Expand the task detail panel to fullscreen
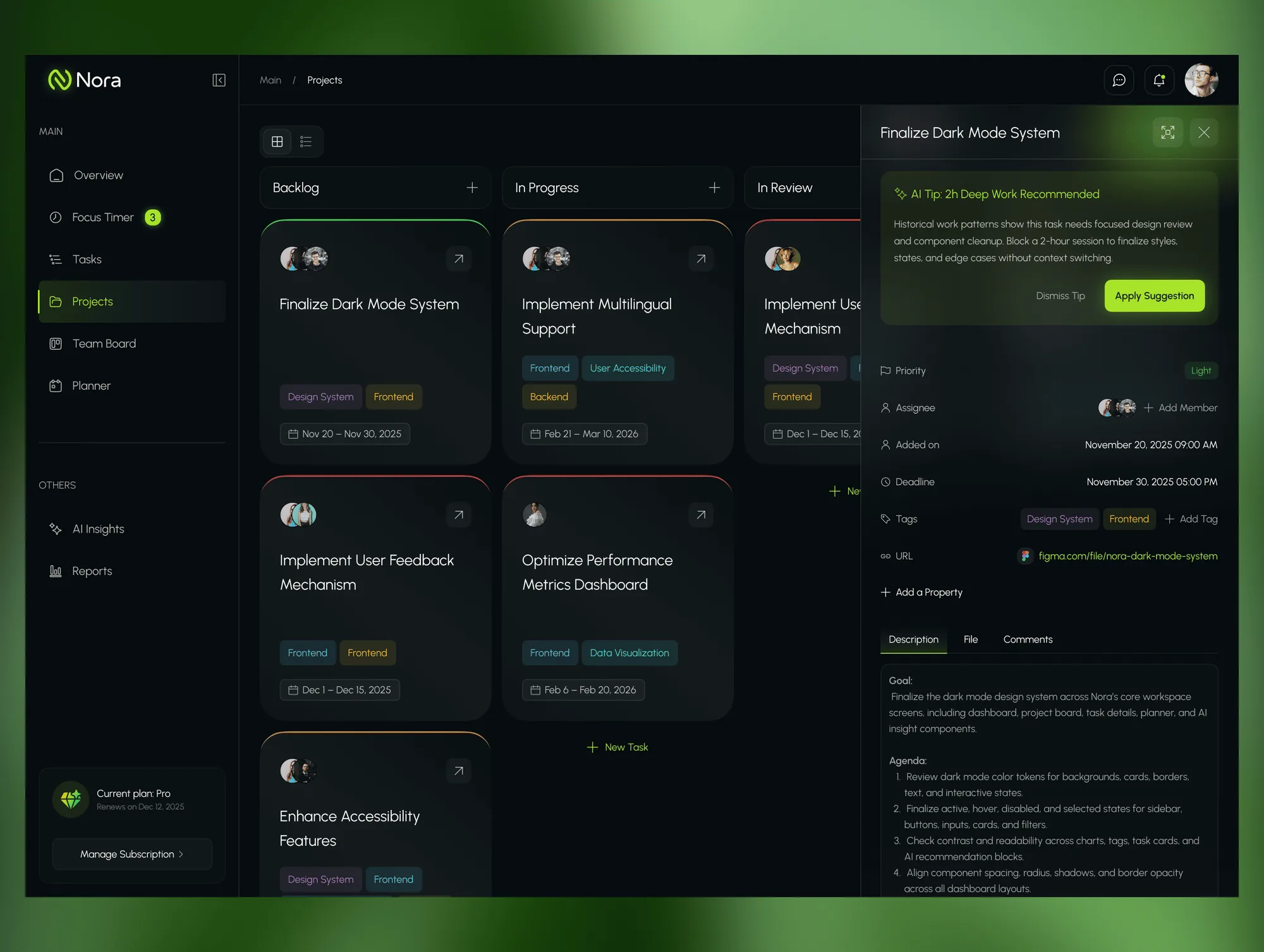Image resolution: width=1264 pixels, height=952 pixels. point(1167,133)
